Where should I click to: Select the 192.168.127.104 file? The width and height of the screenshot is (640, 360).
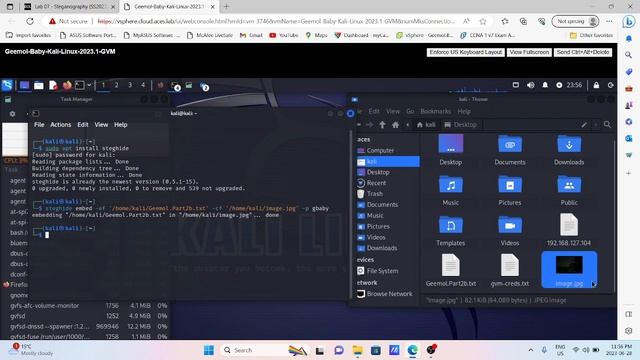pos(569,230)
